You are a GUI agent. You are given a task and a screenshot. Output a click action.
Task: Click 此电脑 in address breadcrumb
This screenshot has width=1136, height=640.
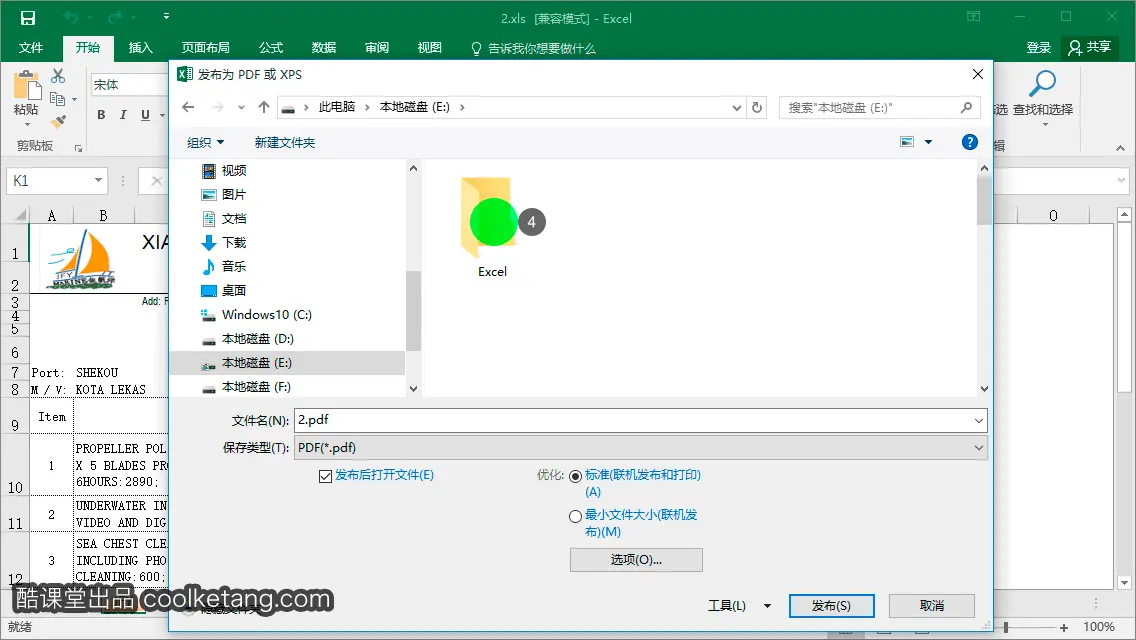click(337, 107)
